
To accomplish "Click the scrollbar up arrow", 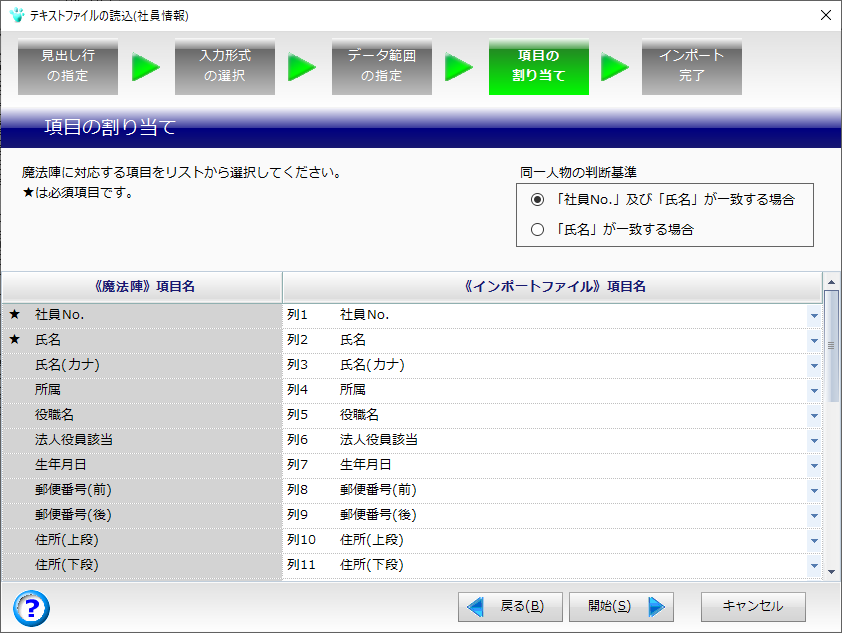I will point(831,281).
